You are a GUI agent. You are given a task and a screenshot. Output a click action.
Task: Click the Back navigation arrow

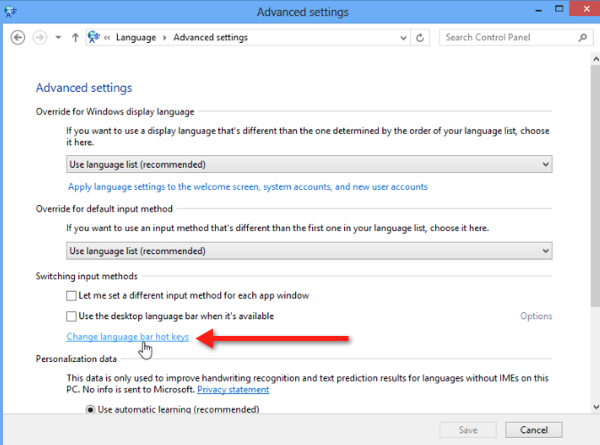click(18, 37)
